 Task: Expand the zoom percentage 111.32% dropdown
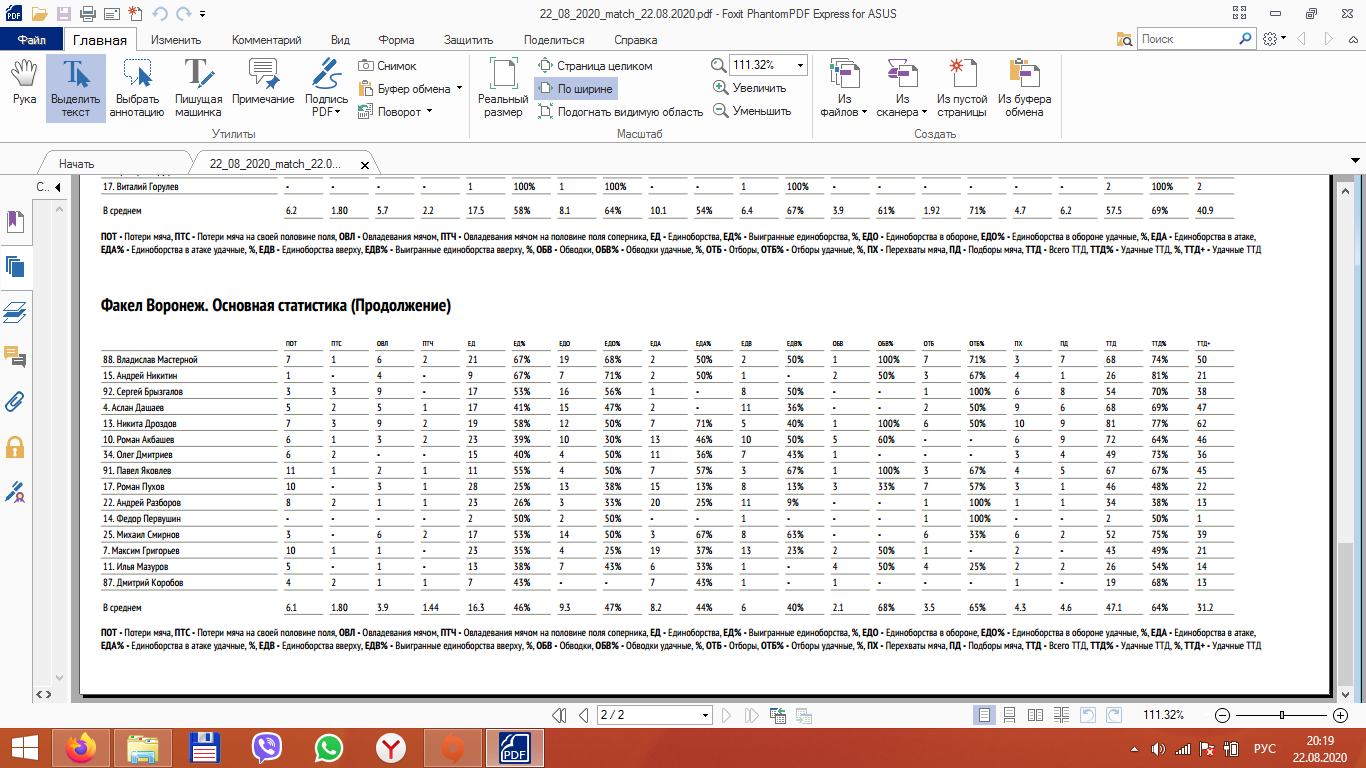[800, 65]
